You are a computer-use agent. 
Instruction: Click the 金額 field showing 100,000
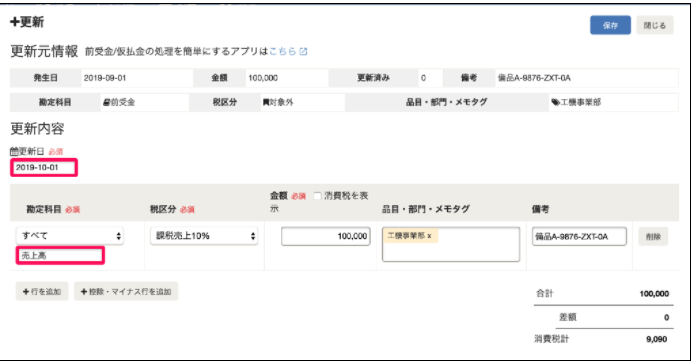[326, 236]
